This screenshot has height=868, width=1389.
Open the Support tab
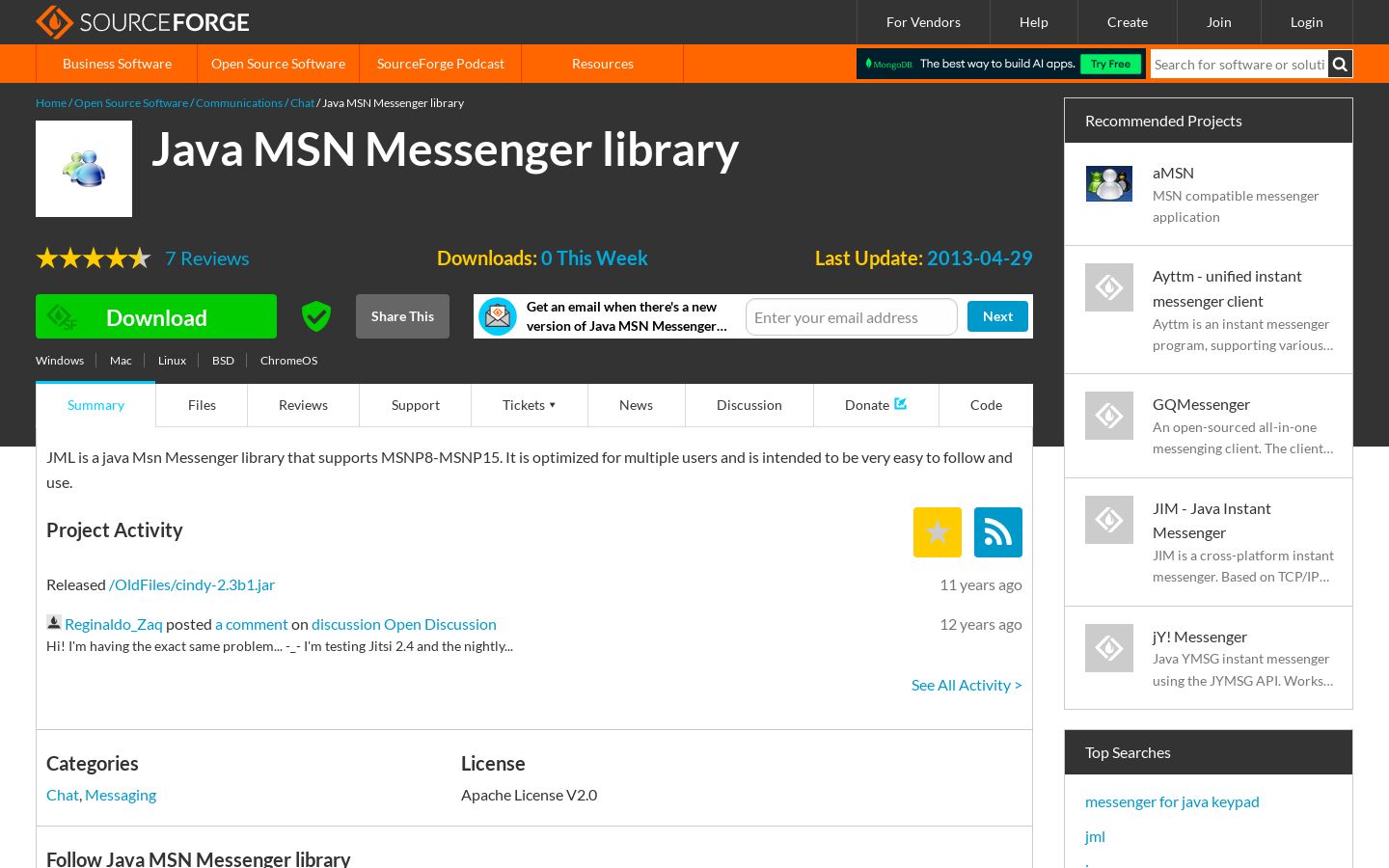click(416, 405)
